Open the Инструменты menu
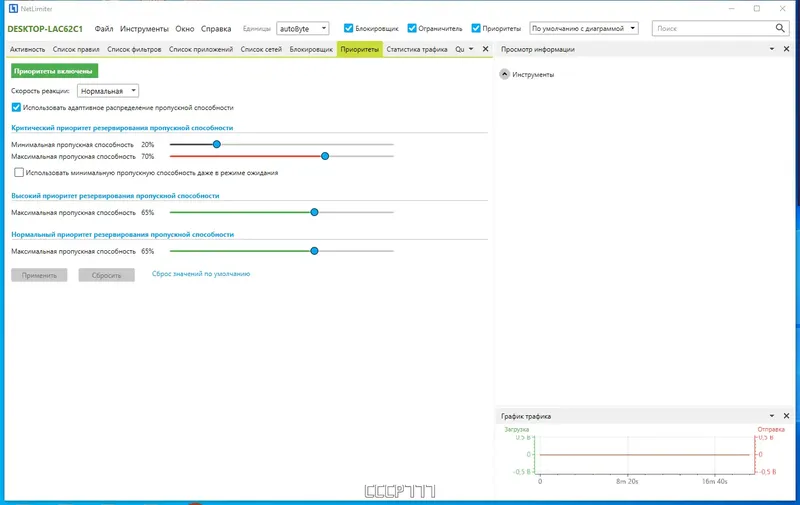Viewport: 800px width, 505px height. 144,29
